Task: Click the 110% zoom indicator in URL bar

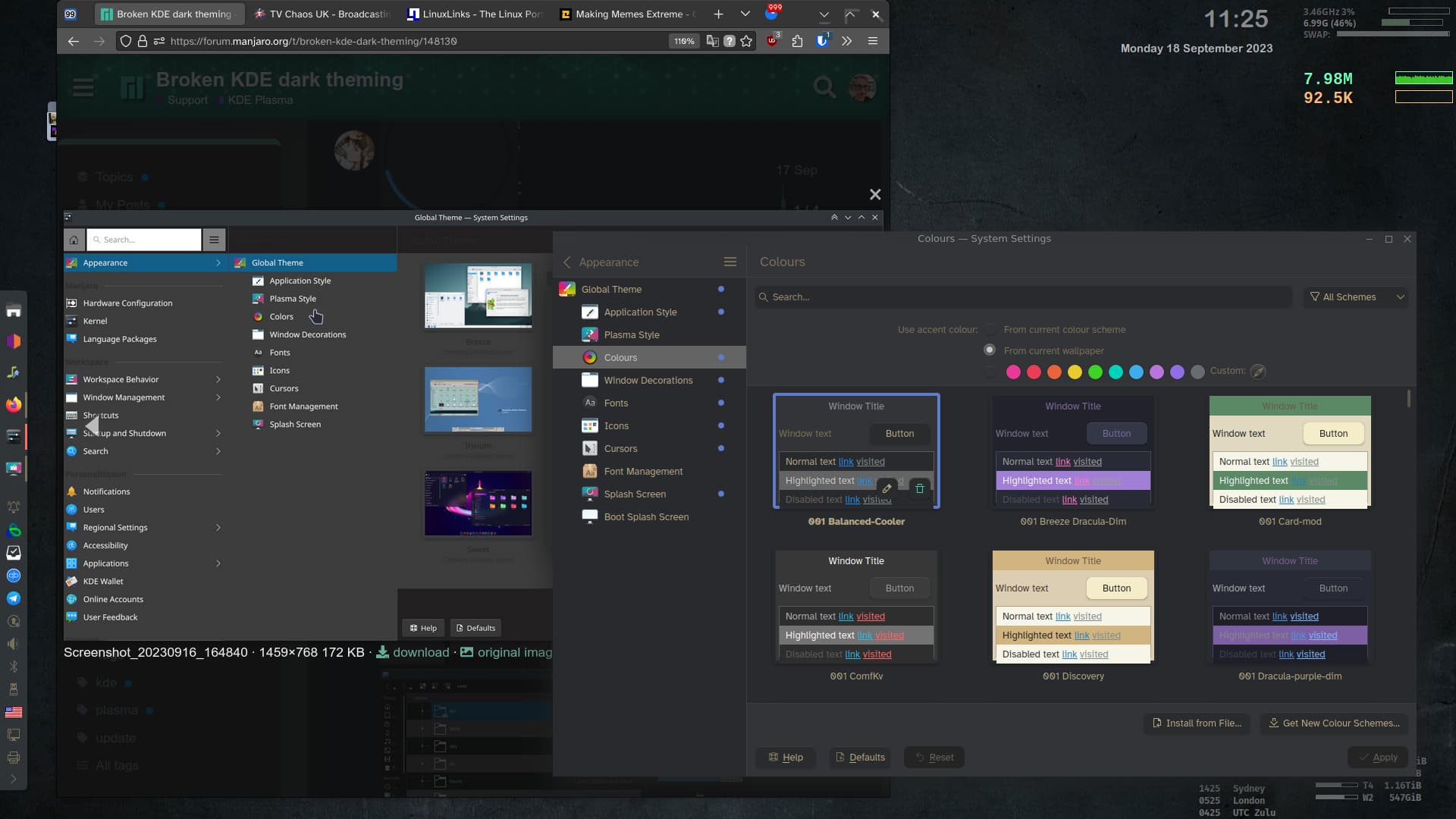Action: point(684,41)
